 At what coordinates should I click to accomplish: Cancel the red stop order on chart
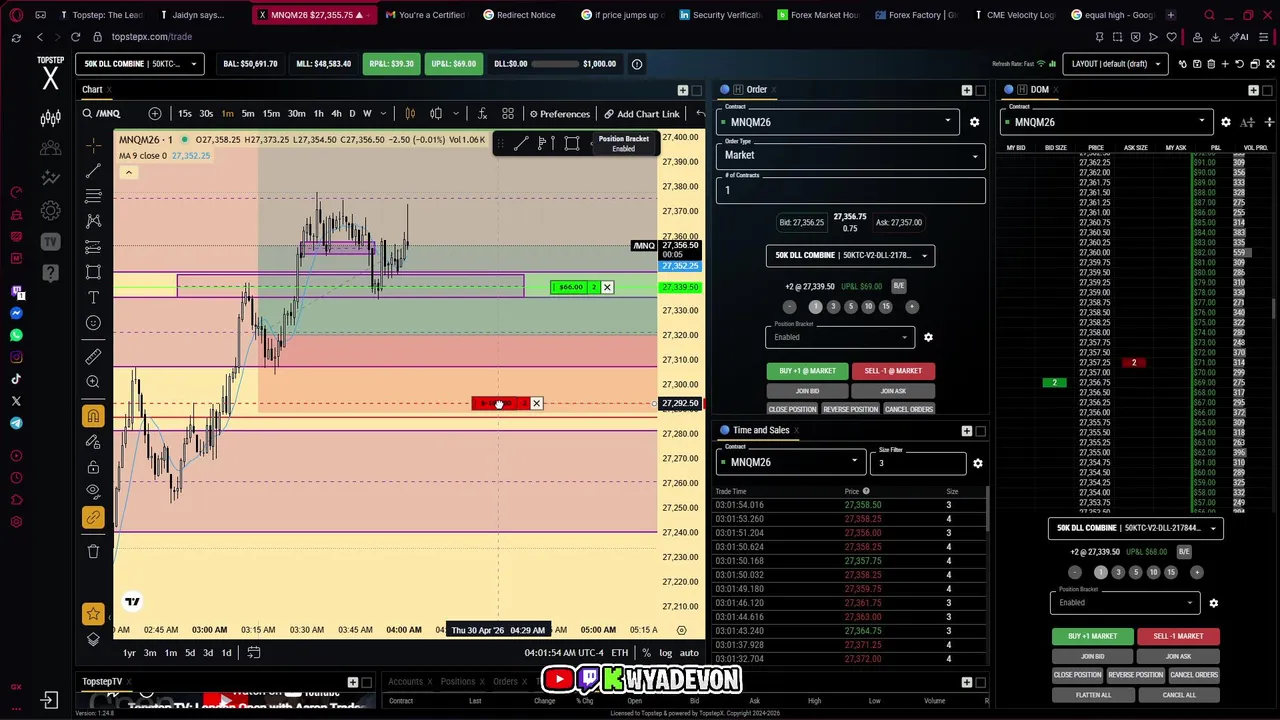click(x=536, y=404)
